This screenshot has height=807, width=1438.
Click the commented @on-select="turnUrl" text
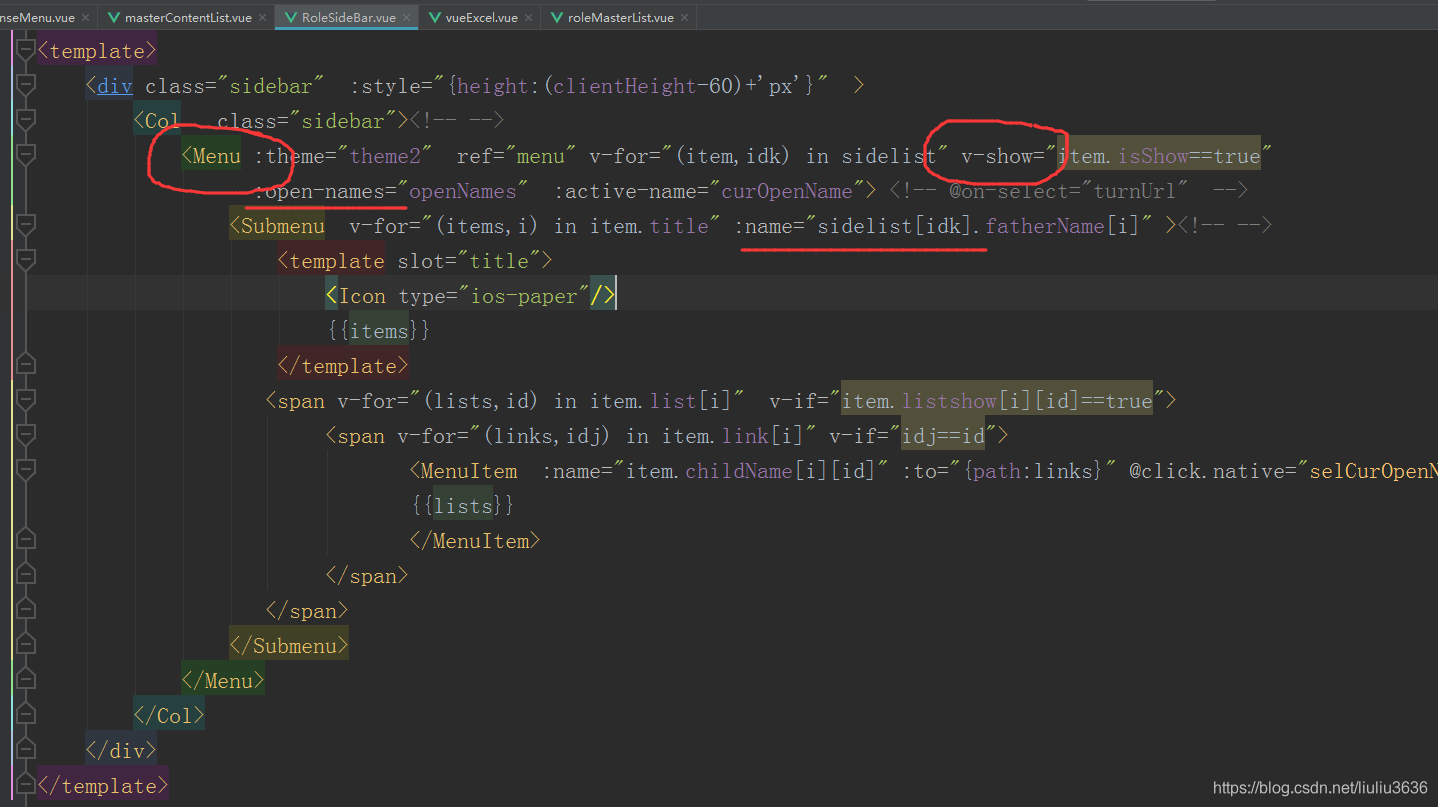1068,191
